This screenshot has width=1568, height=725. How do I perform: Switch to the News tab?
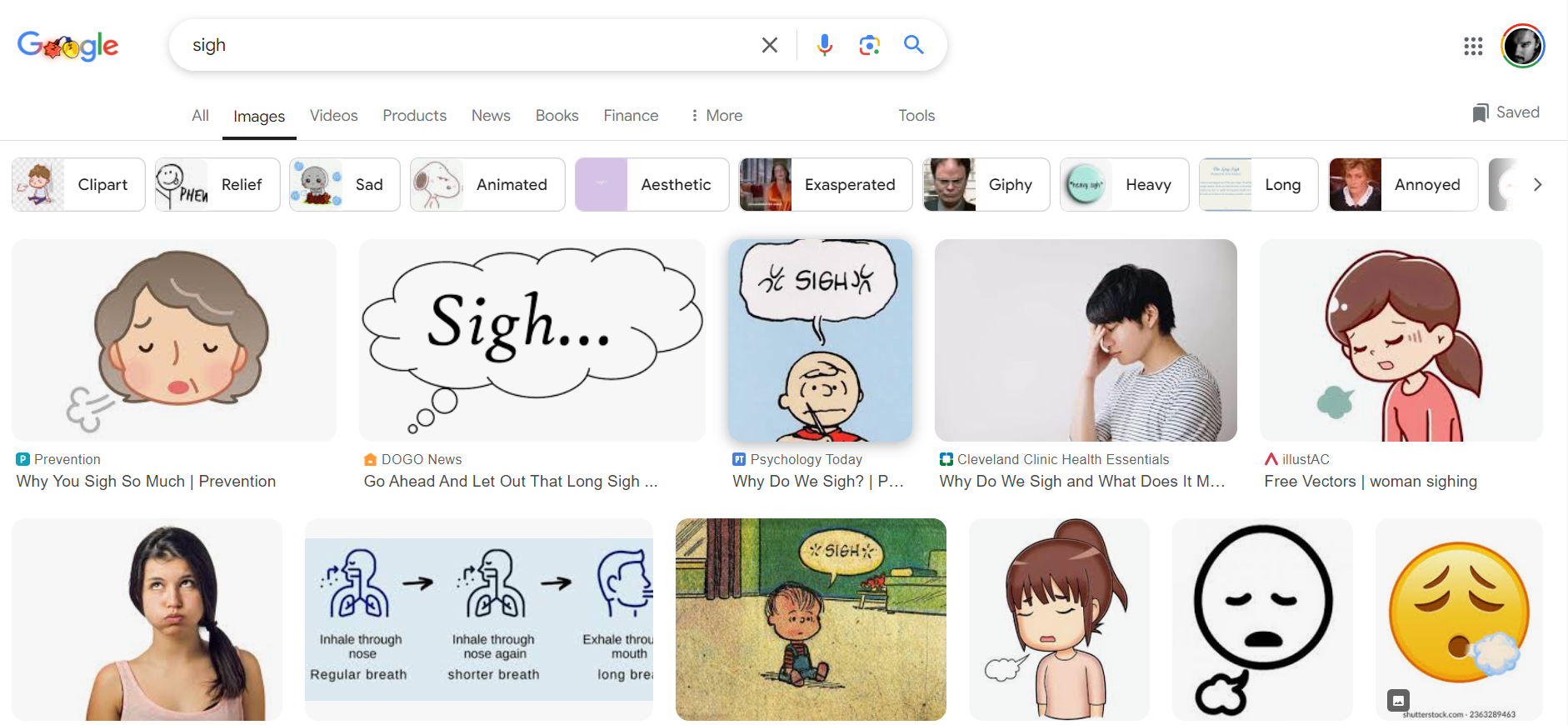(x=491, y=116)
